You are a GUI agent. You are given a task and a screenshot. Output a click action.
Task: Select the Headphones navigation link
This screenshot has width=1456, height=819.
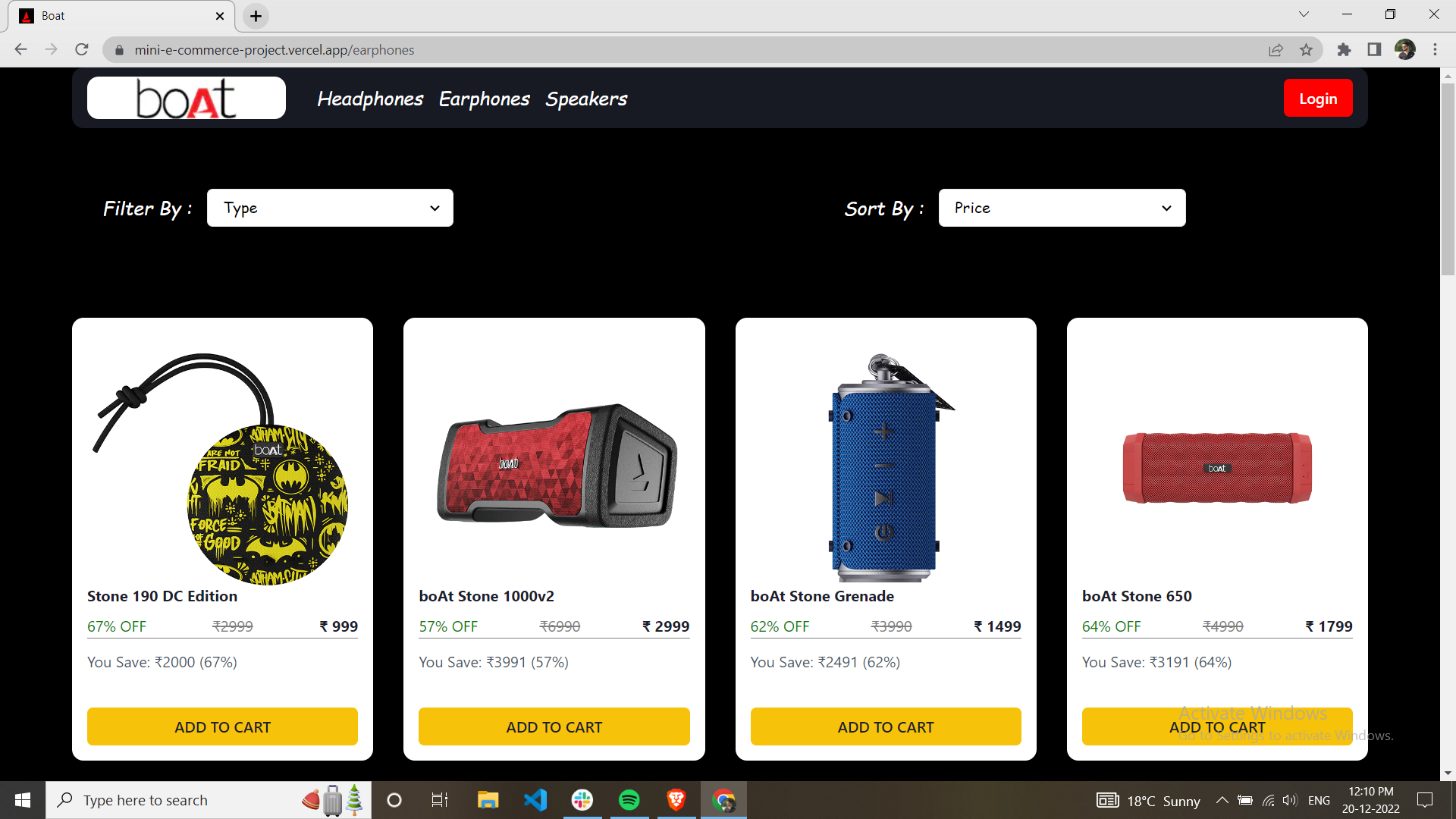[369, 99]
